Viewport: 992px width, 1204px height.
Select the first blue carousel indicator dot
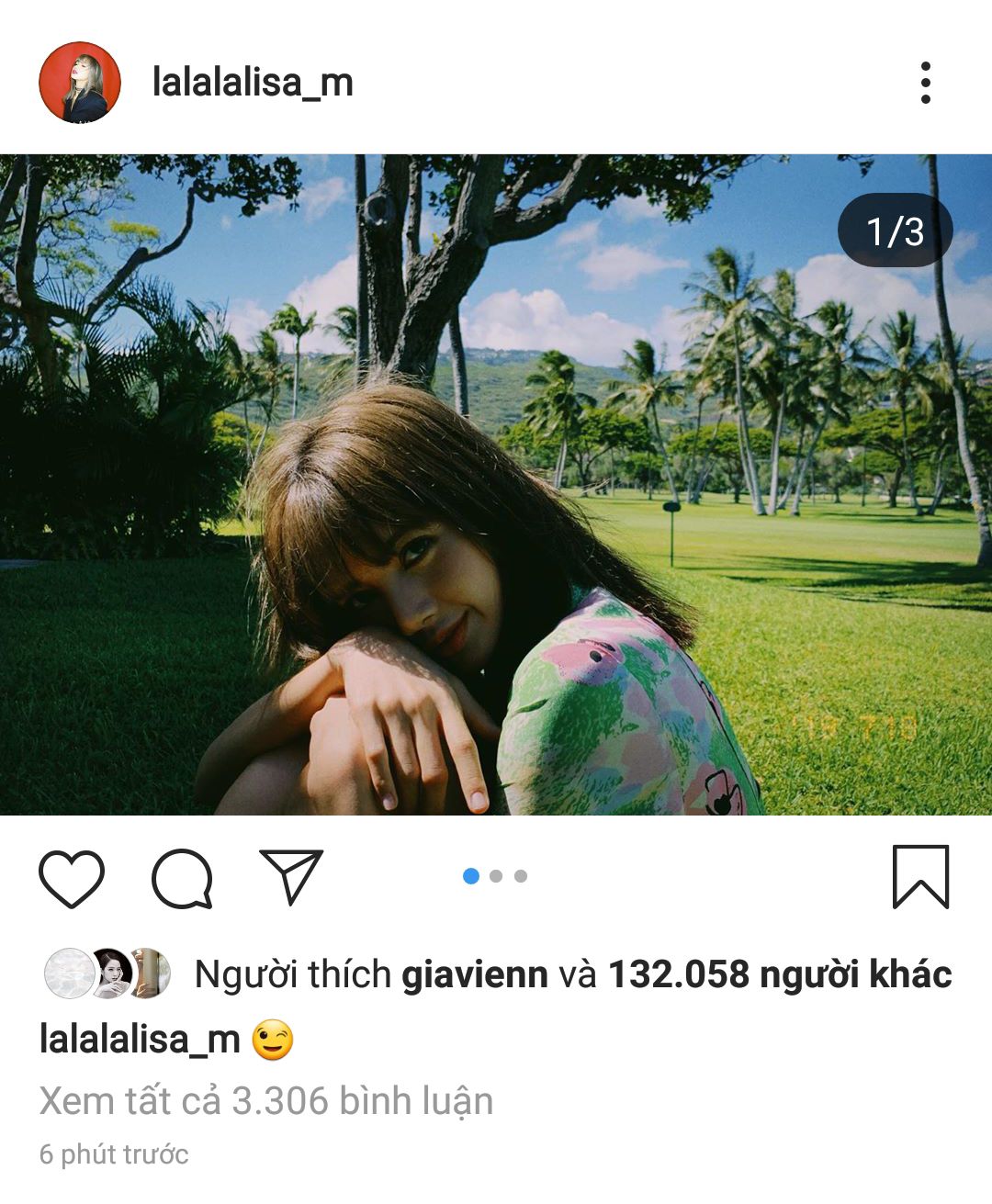pyautogui.click(x=471, y=876)
